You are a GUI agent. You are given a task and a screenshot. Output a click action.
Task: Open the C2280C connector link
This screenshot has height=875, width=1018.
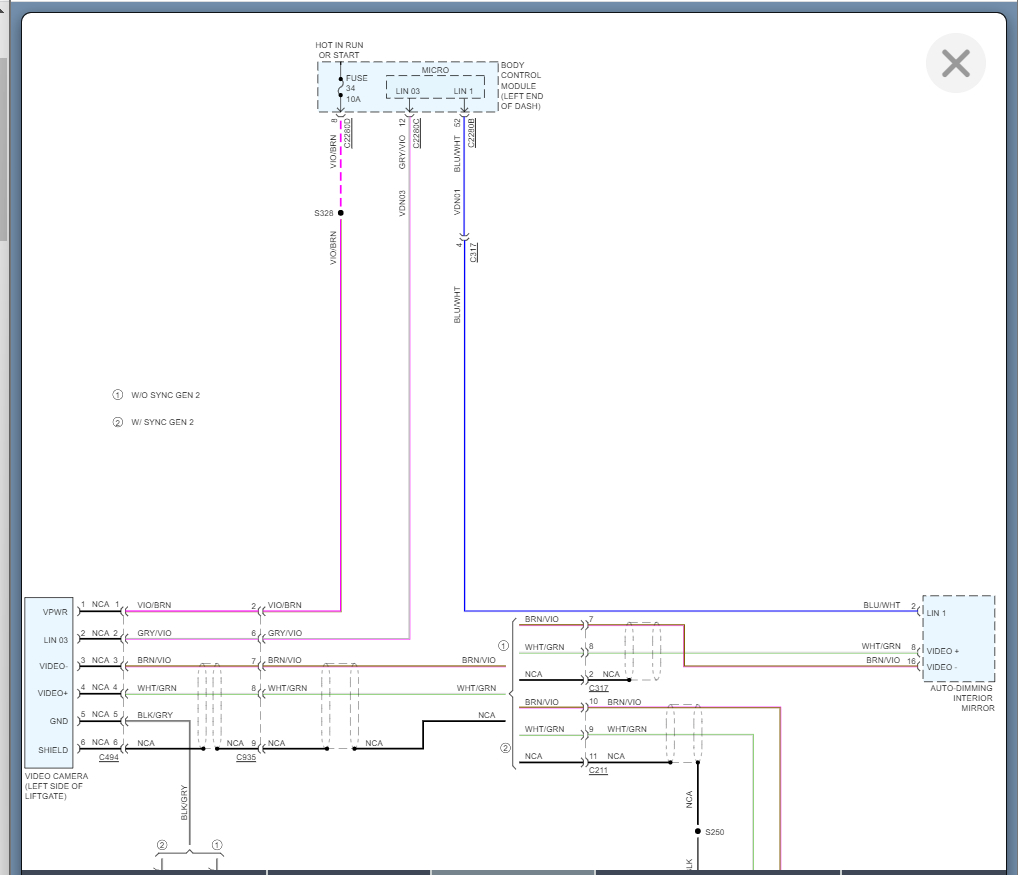[x=416, y=133]
